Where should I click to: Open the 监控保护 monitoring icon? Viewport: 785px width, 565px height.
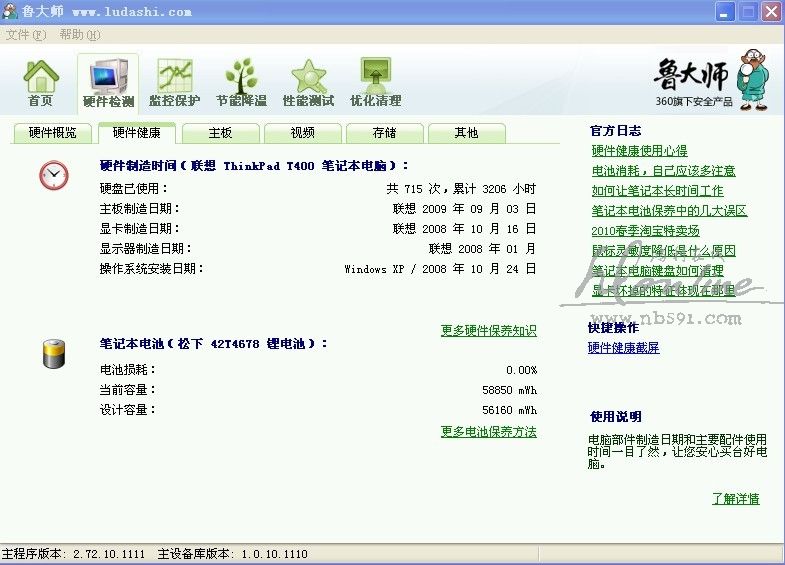[x=174, y=83]
